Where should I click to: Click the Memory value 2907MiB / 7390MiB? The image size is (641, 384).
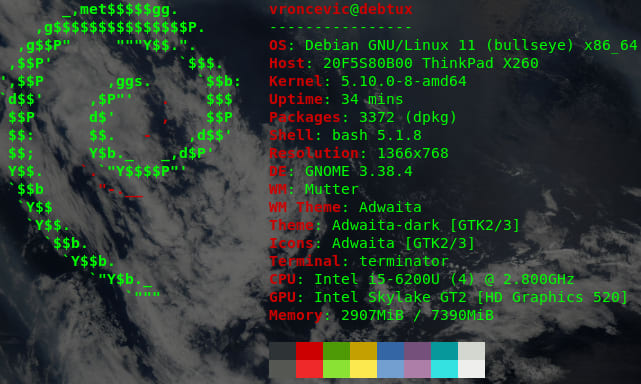click(x=417, y=315)
